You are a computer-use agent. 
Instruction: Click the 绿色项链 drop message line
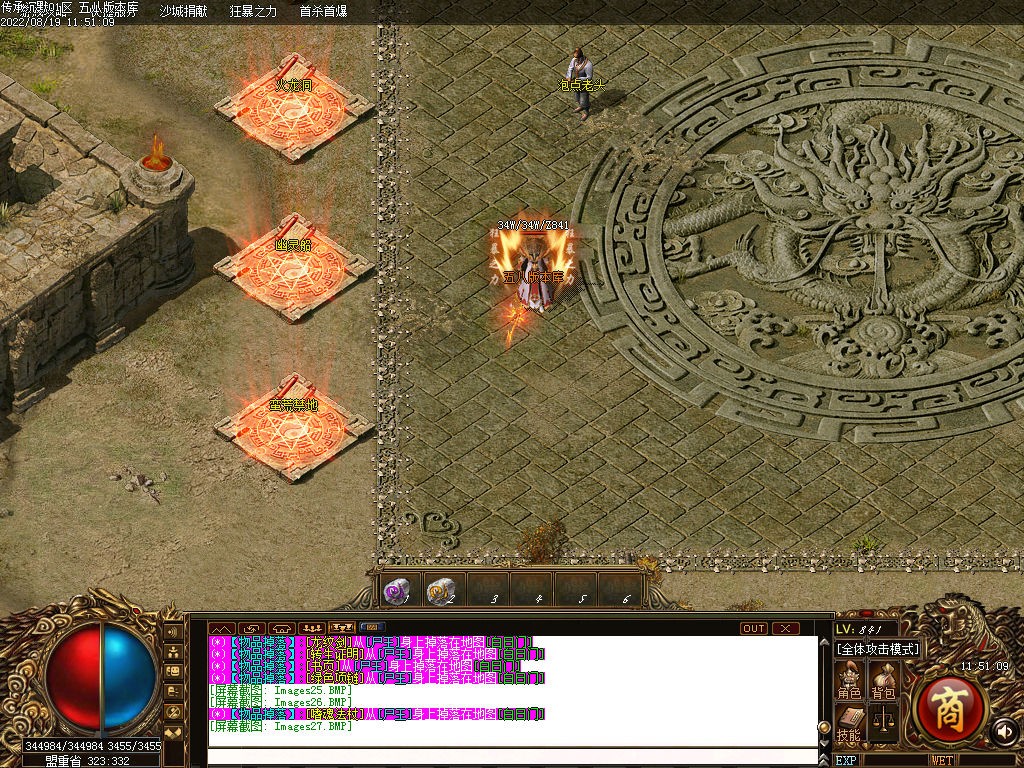(376, 679)
